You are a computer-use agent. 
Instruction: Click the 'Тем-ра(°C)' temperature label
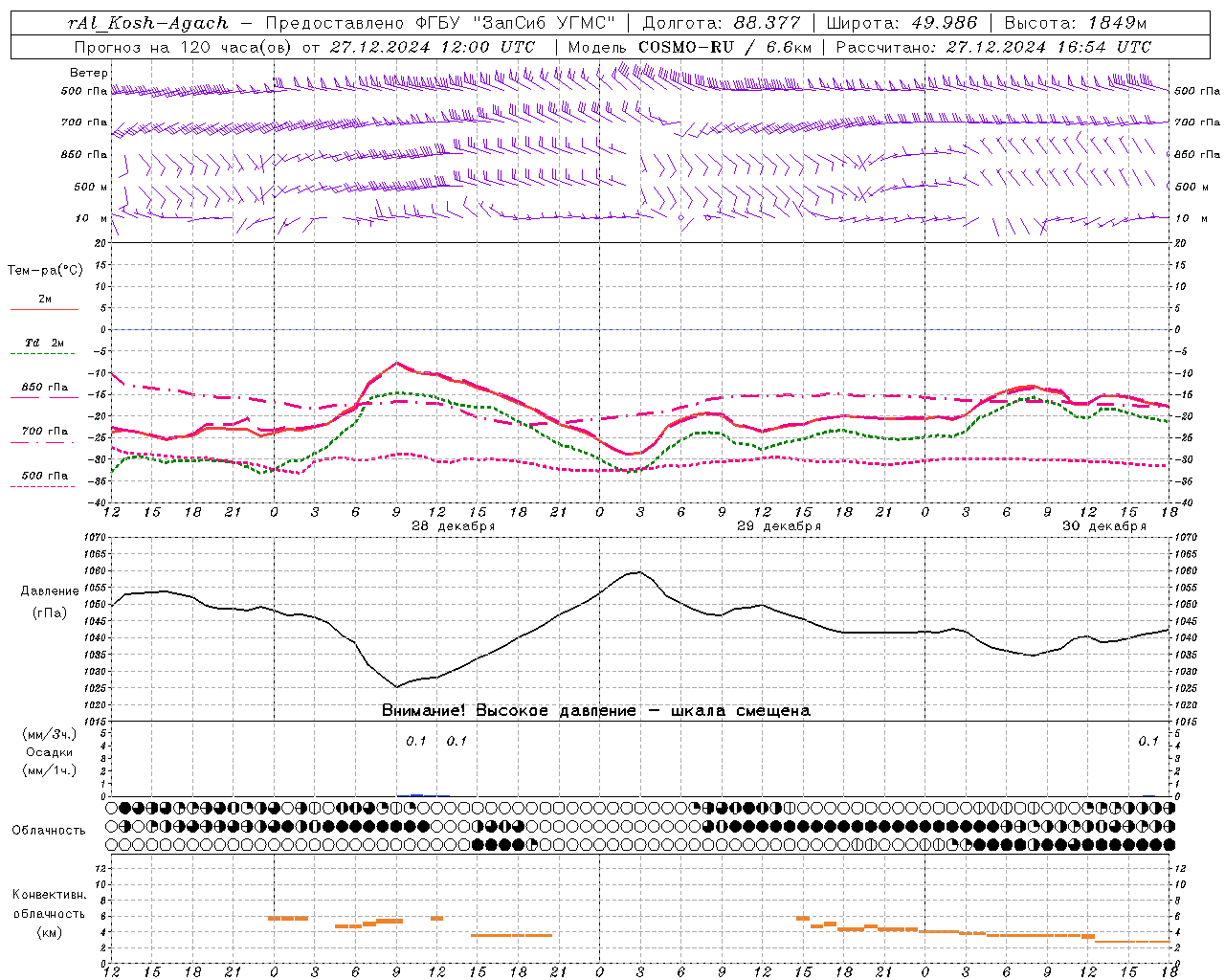45,271
